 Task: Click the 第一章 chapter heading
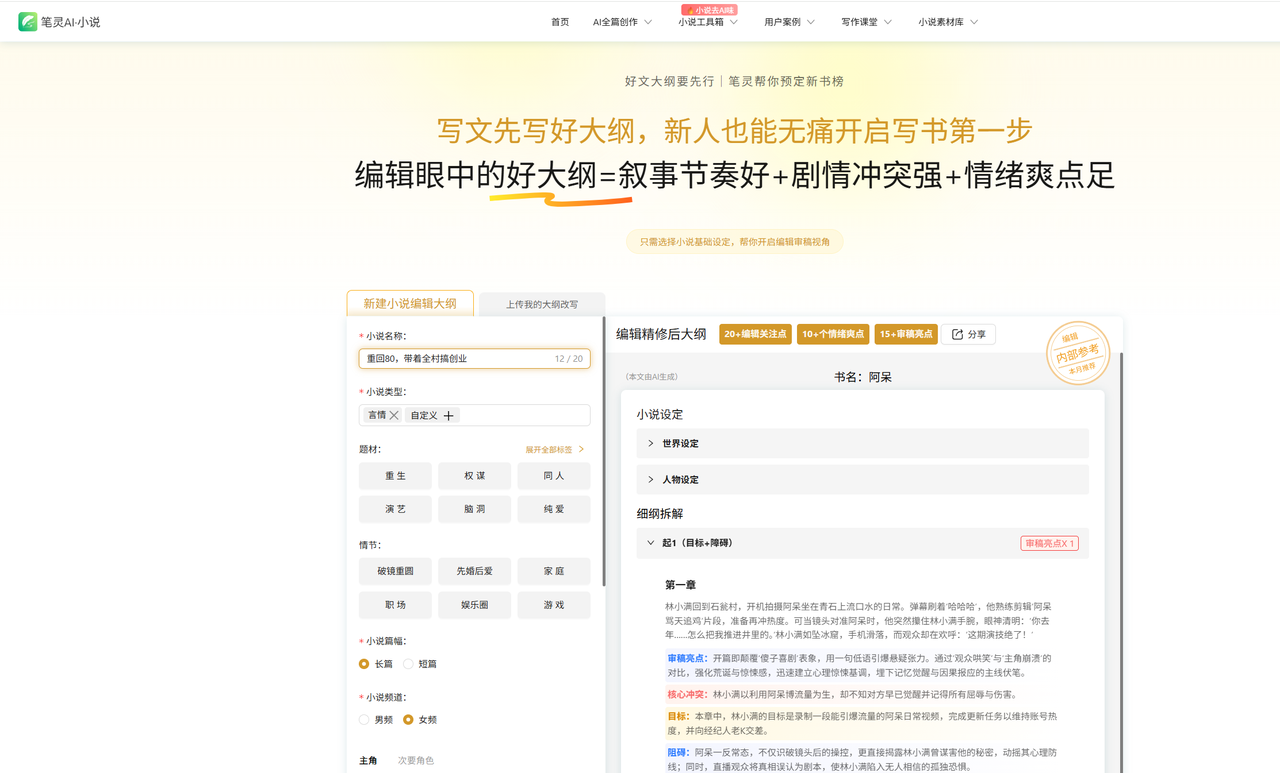[x=681, y=585]
